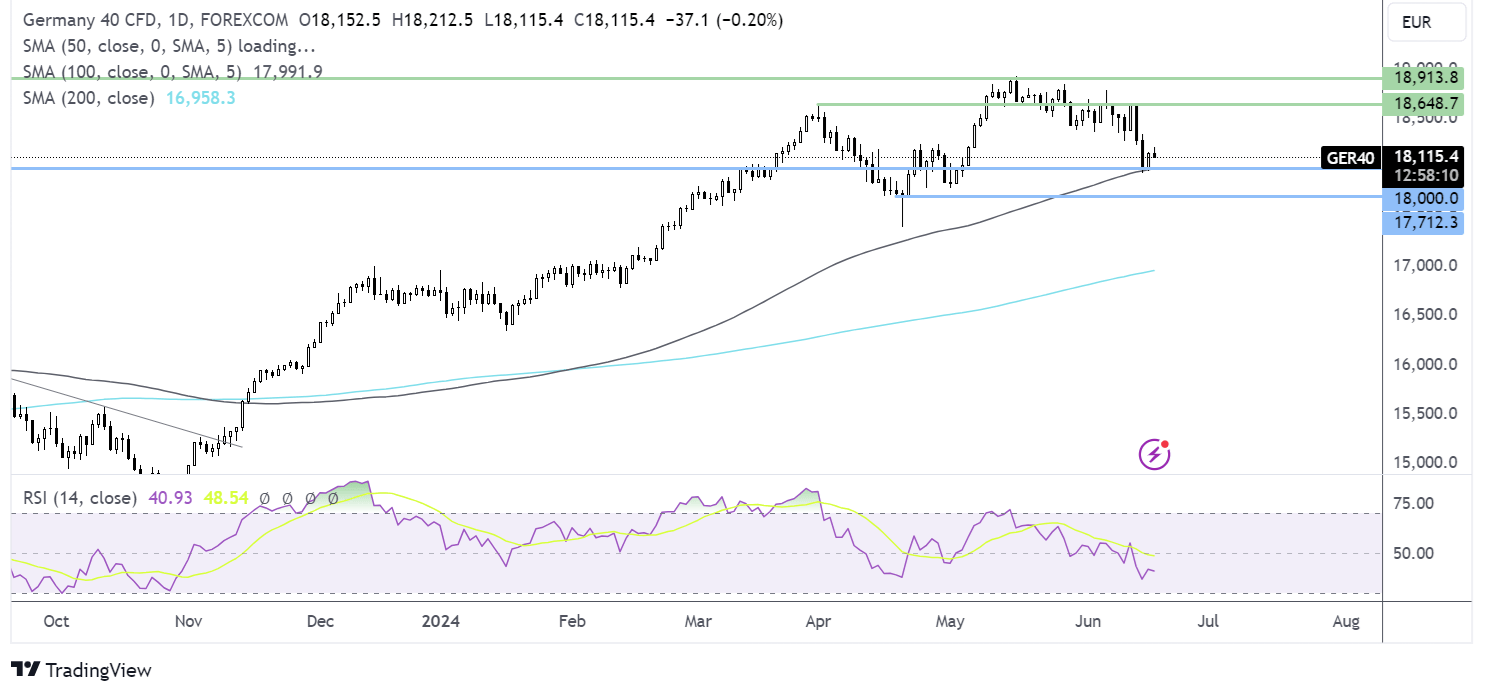The image size is (1487, 696).
Task: Click the 18,648.7 green price label
Action: [1422, 104]
